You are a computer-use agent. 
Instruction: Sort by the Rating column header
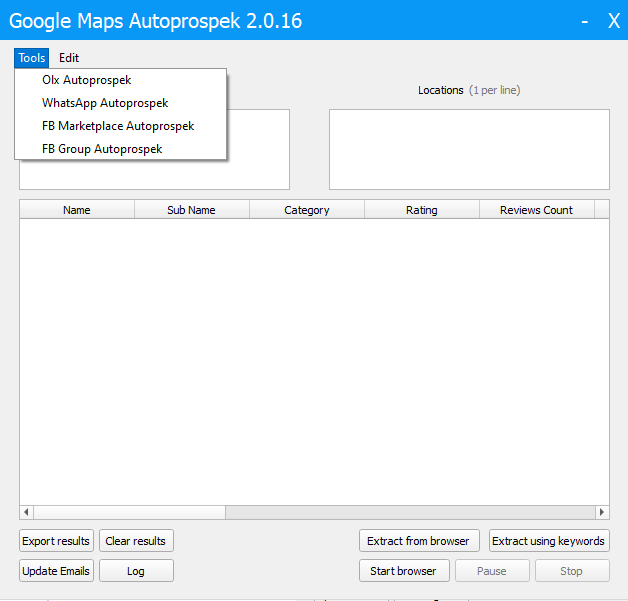(x=422, y=210)
